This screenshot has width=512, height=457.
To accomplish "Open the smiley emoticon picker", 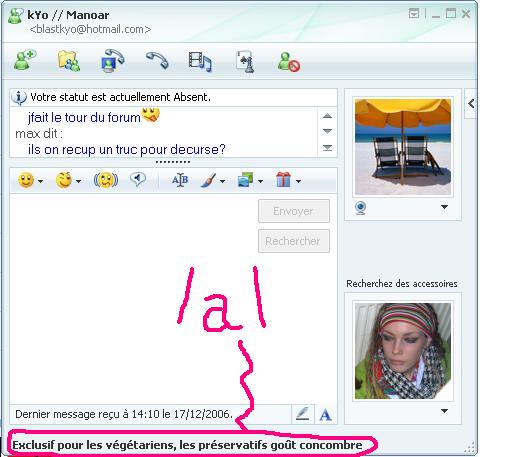I will click(x=26, y=180).
